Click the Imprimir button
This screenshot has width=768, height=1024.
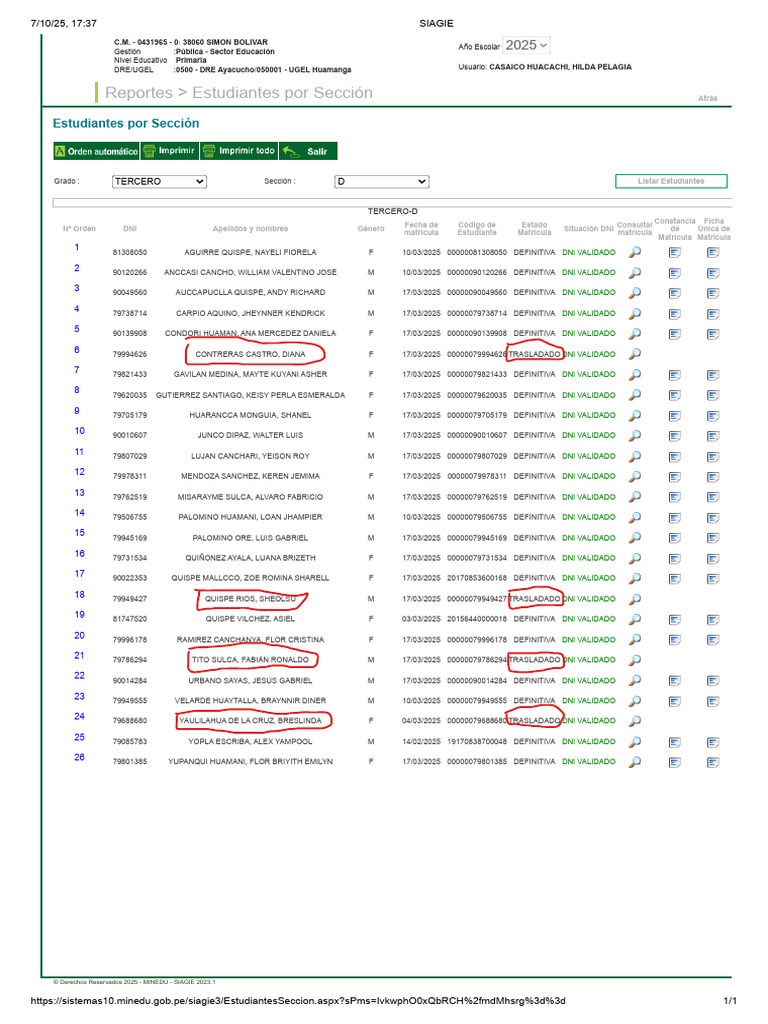169,151
